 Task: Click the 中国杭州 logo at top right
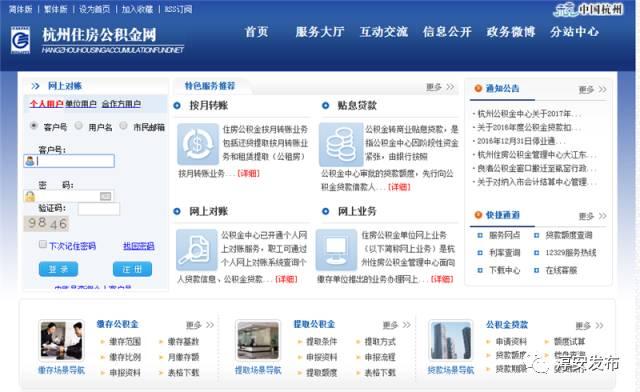point(588,9)
